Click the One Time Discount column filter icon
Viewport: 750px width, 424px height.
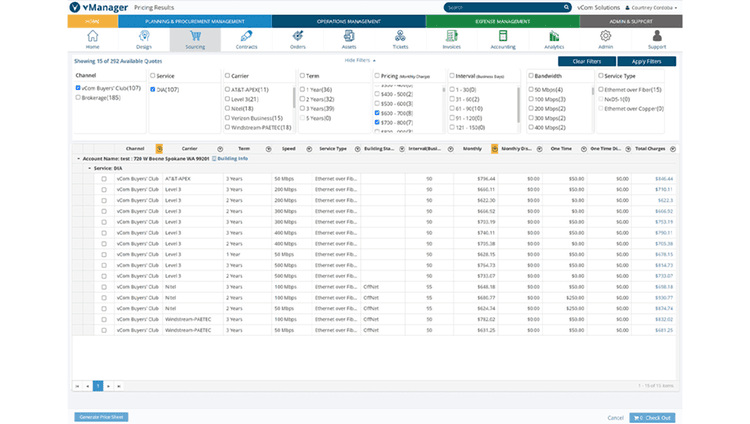pos(628,149)
